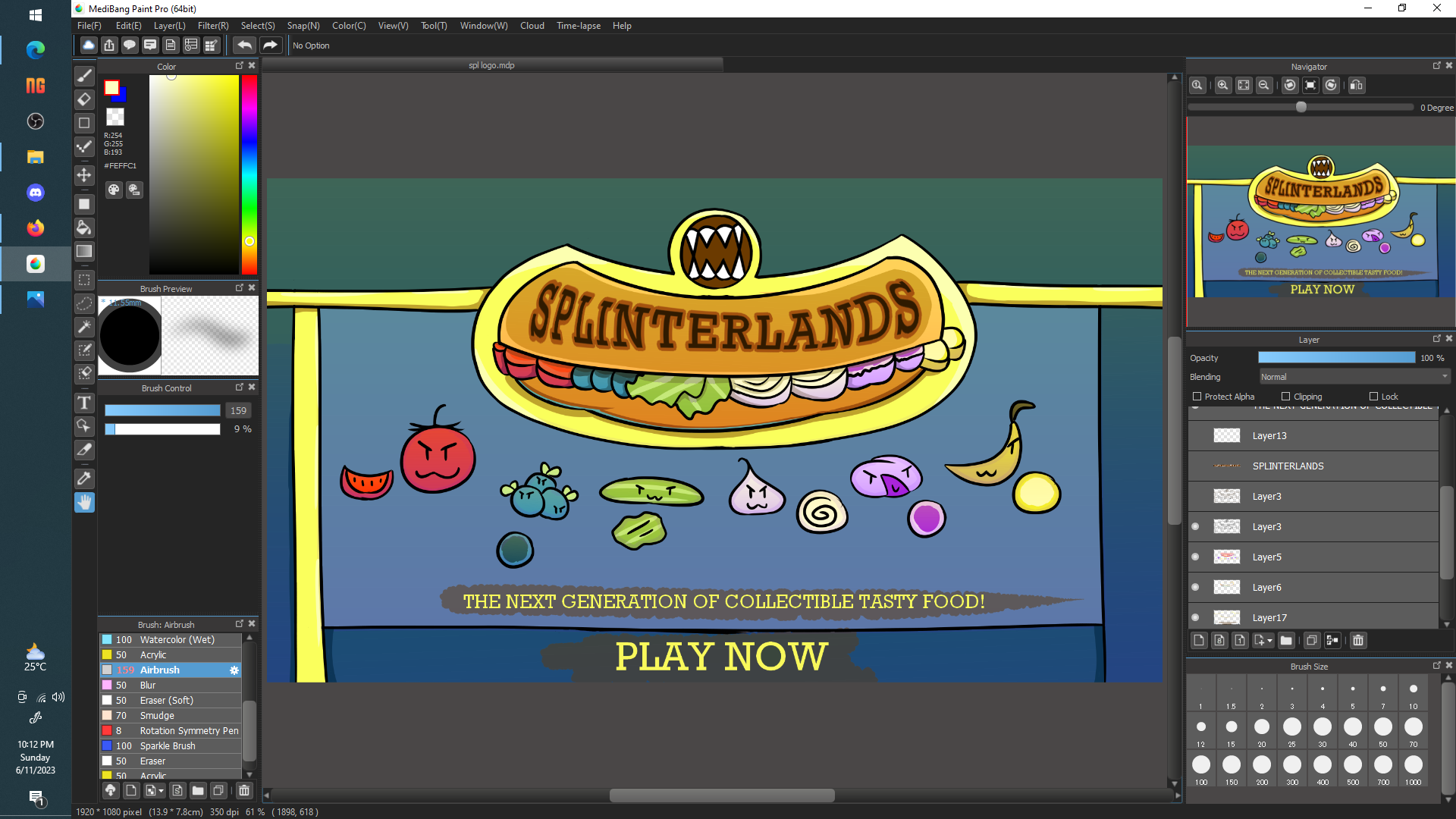Hide Layer17 visibility
1456x819 pixels.
1196,618
